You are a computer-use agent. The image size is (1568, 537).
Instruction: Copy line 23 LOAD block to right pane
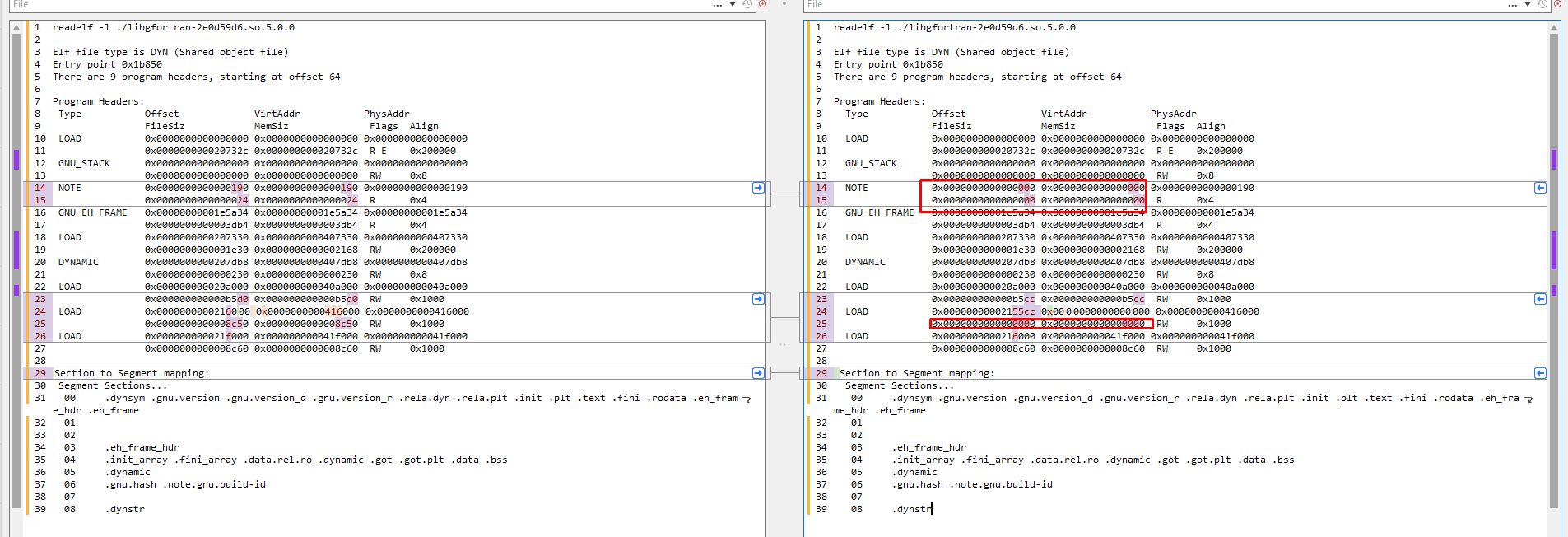click(x=758, y=299)
